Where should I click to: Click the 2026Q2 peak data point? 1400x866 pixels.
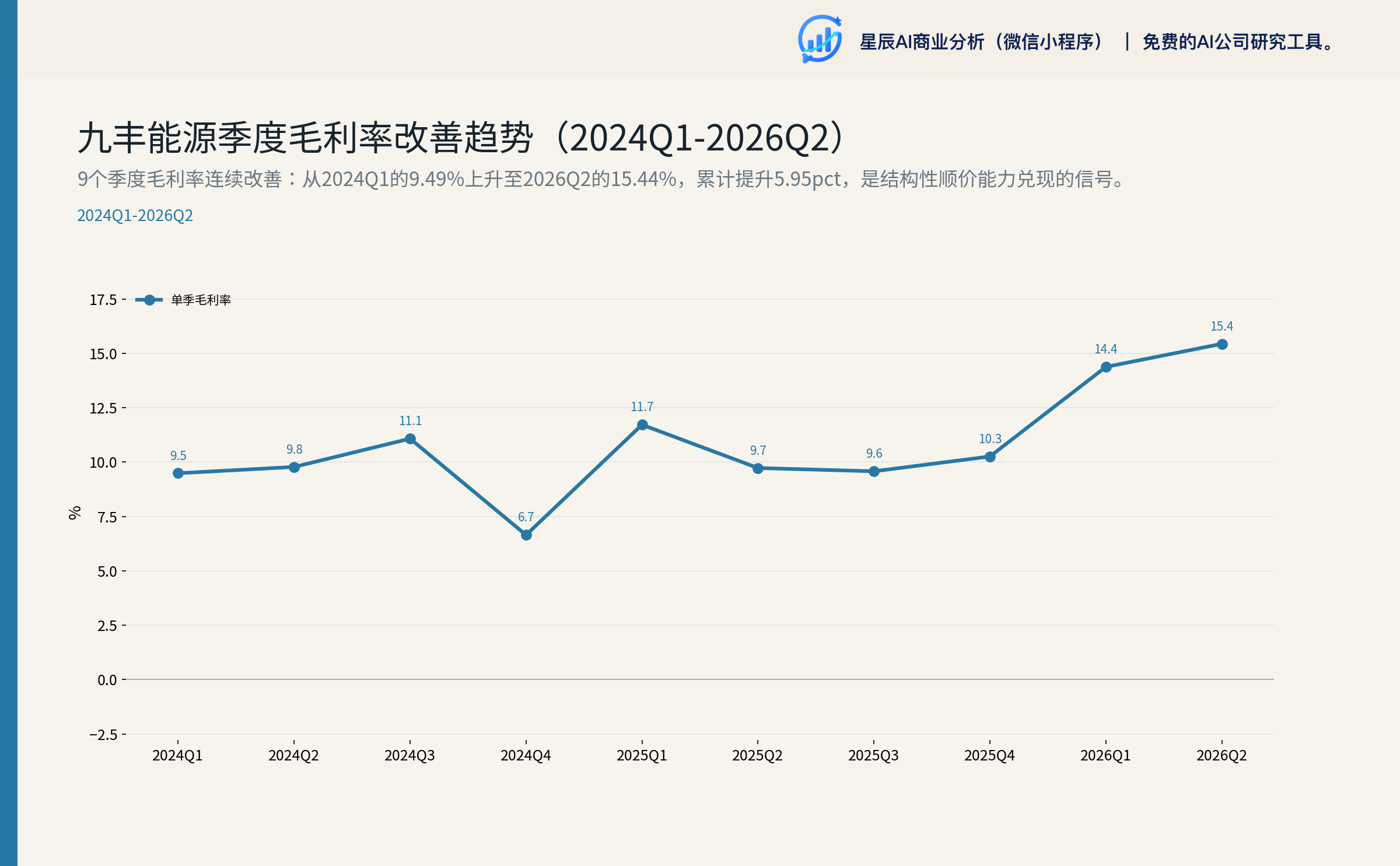pyautogui.click(x=1222, y=344)
